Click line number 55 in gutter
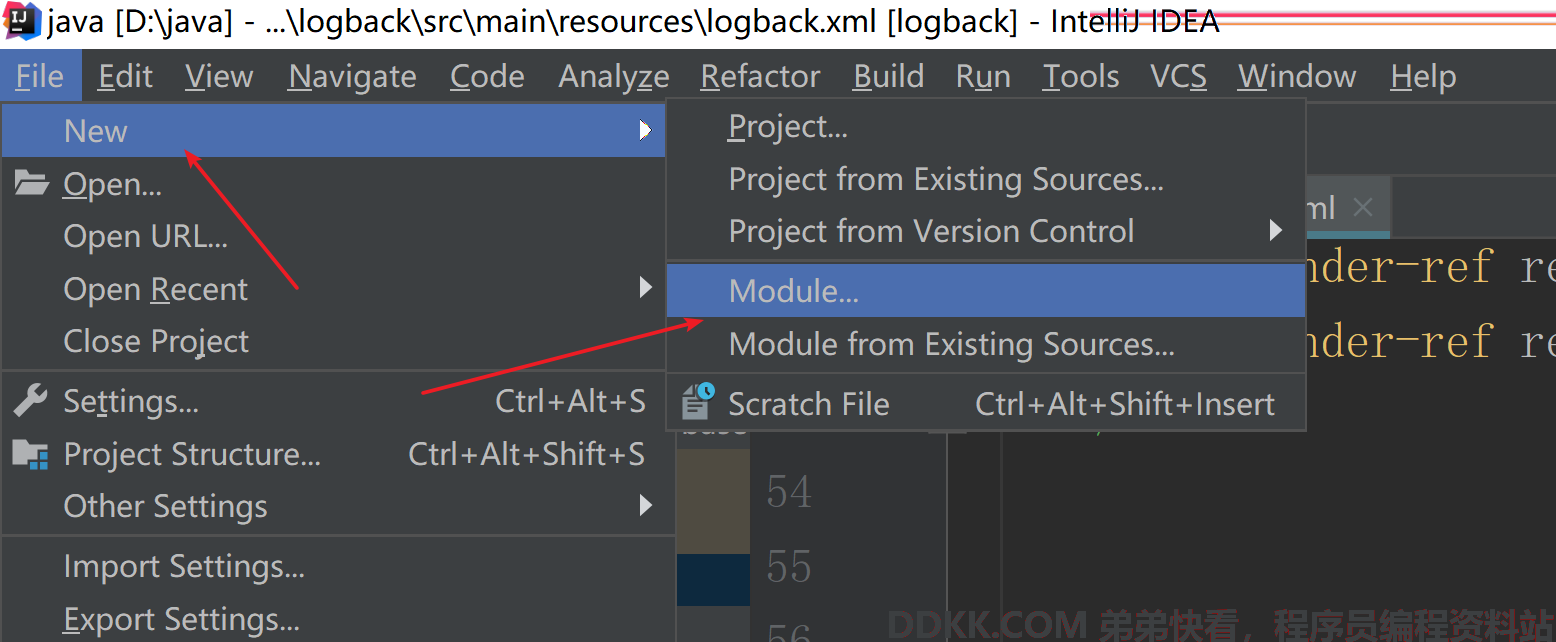The image size is (1556, 642). [789, 567]
